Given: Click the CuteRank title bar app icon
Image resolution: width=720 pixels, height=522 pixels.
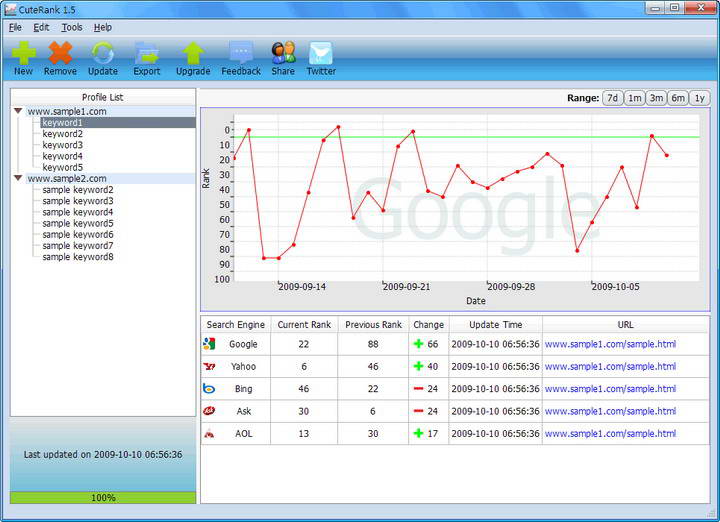Looking at the screenshot, I should [10, 9].
